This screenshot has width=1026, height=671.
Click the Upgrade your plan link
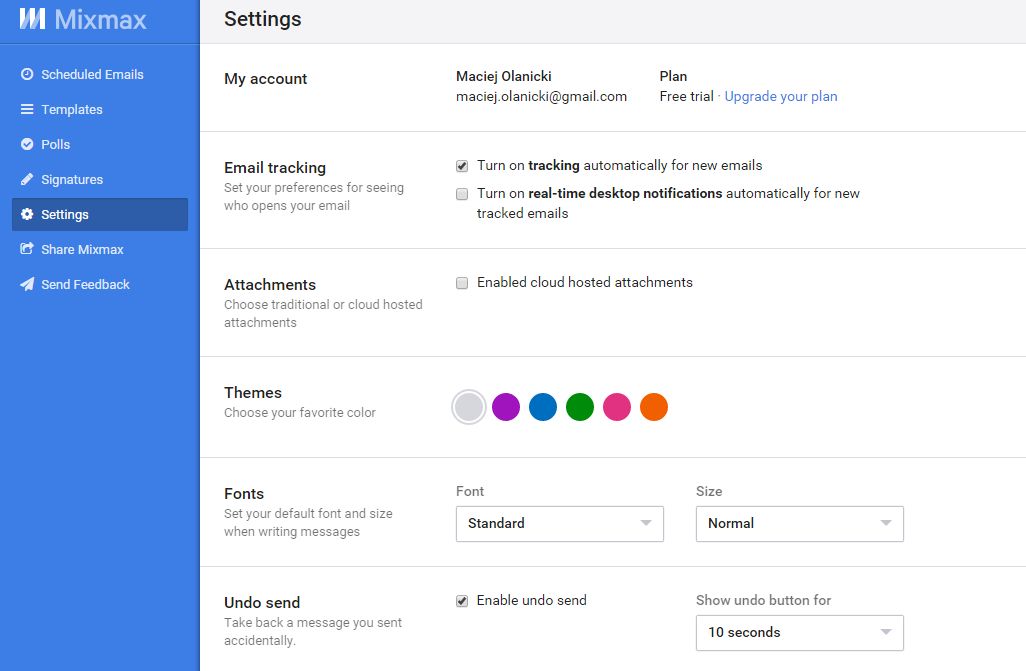tap(781, 97)
